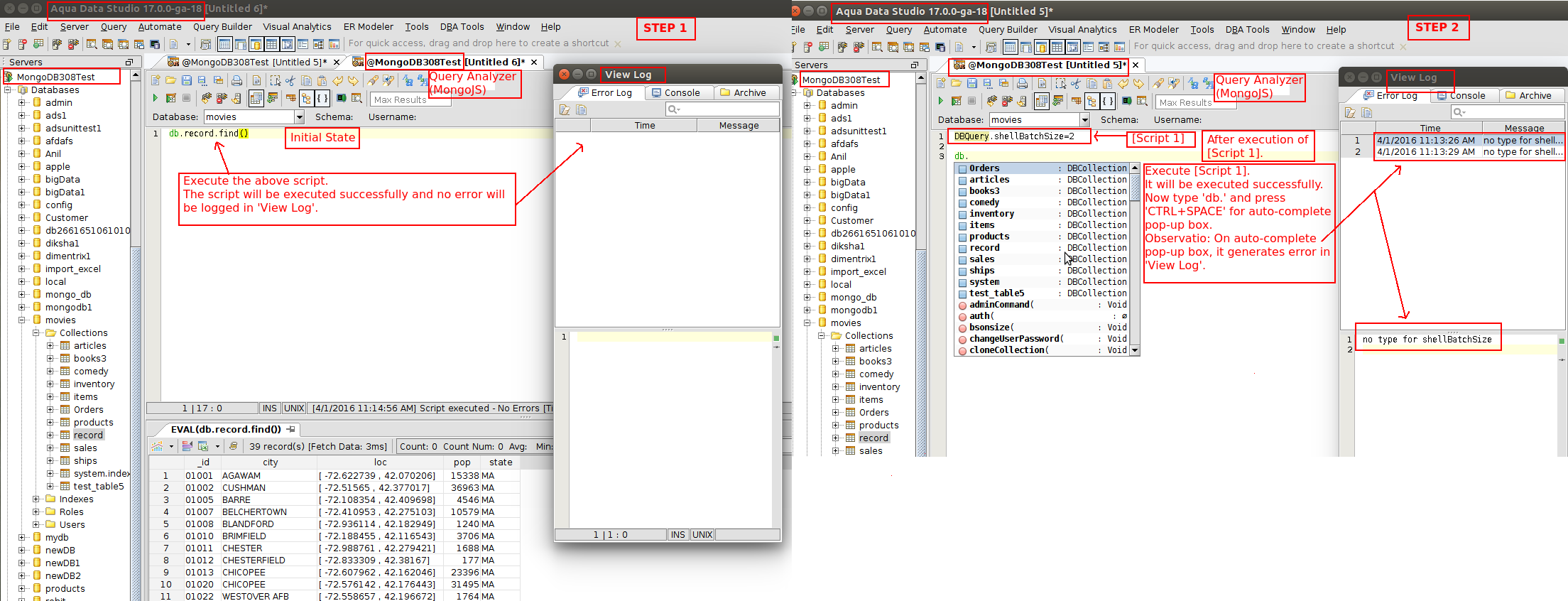Open the Database dropdown in Untitled 6 window

[x=299, y=117]
